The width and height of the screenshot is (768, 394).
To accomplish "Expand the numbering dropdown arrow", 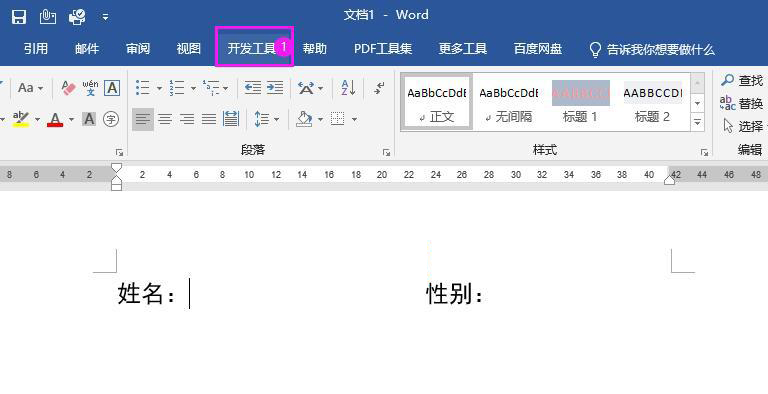I will click(193, 89).
